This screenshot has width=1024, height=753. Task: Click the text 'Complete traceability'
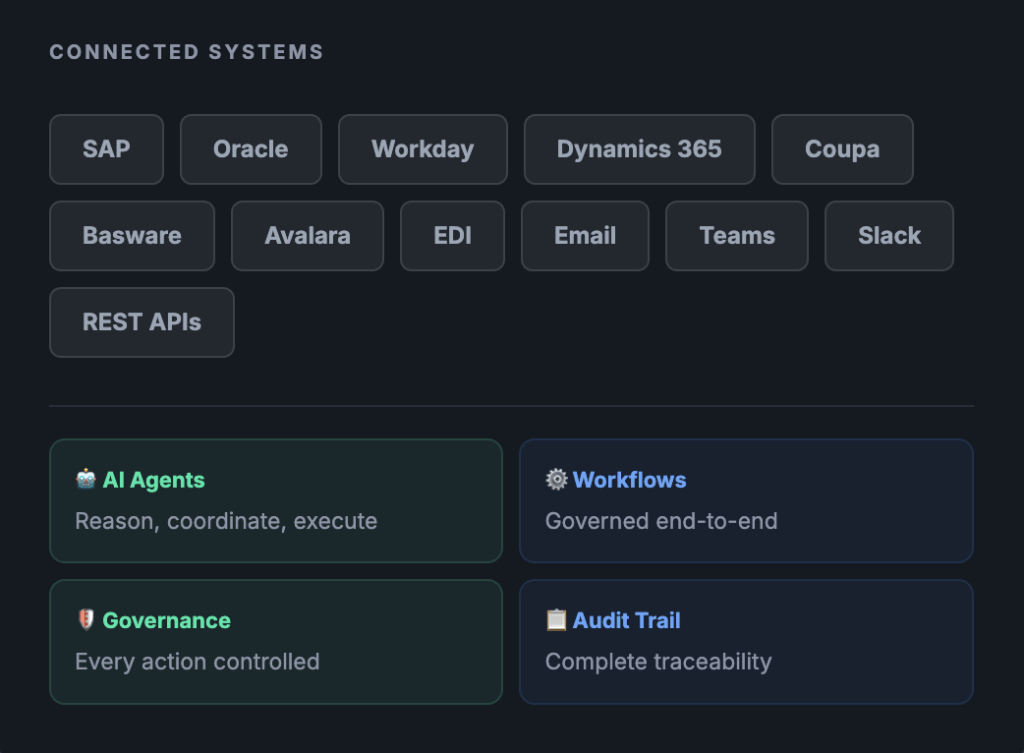(658, 662)
